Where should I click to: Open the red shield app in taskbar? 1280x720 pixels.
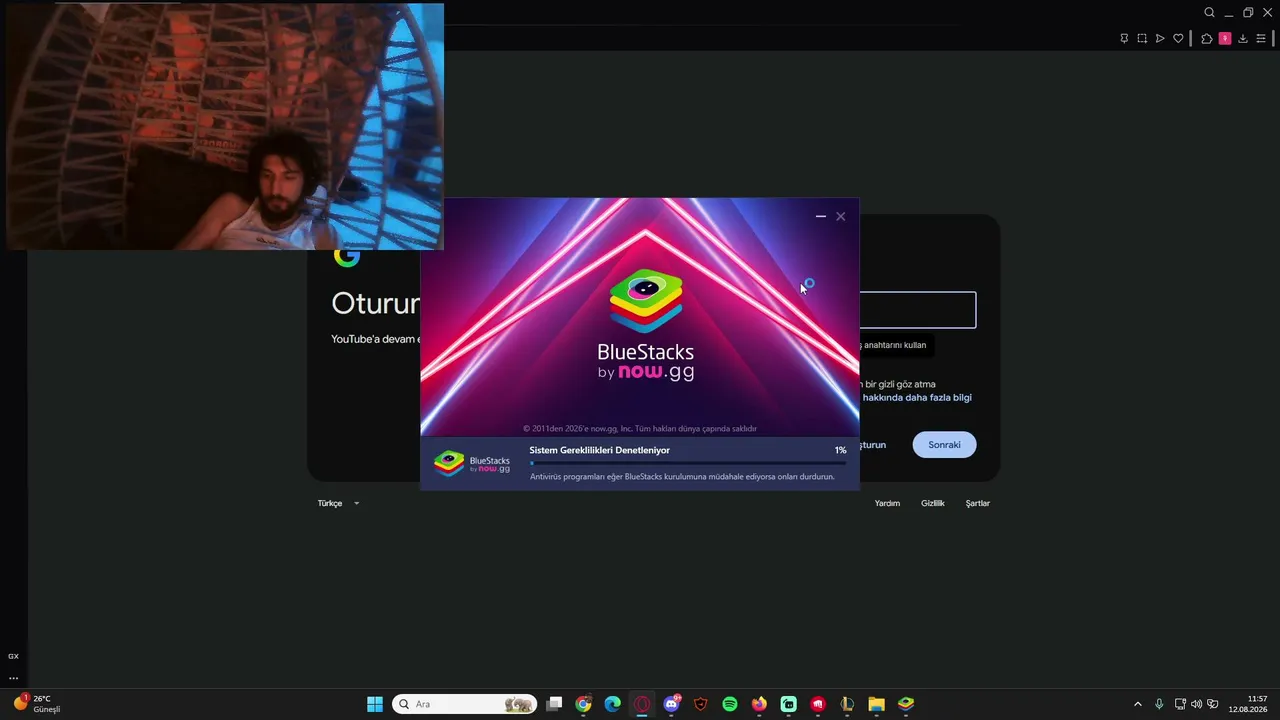tap(700, 704)
